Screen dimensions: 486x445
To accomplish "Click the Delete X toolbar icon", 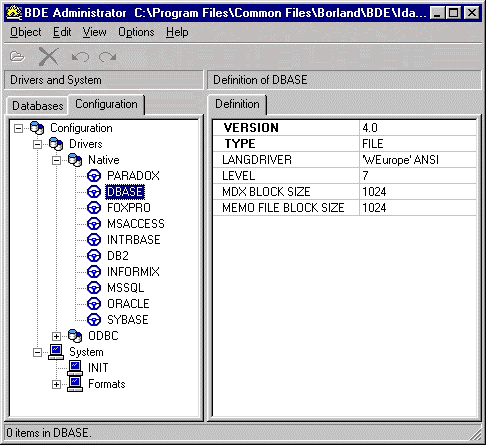I will [48, 56].
